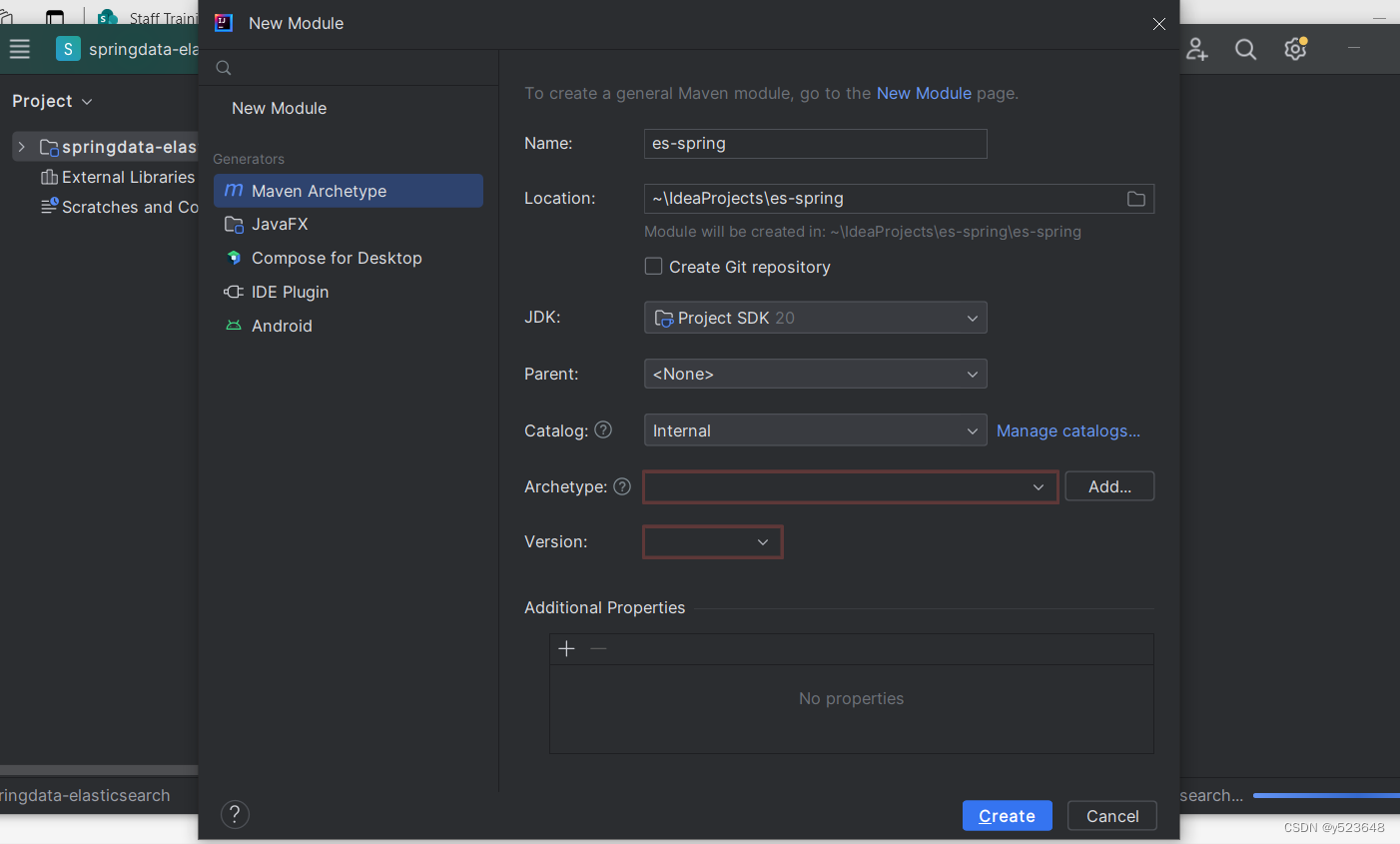The height and width of the screenshot is (844, 1400).
Task: Open the Parent module dropdown
Action: pos(972,374)
